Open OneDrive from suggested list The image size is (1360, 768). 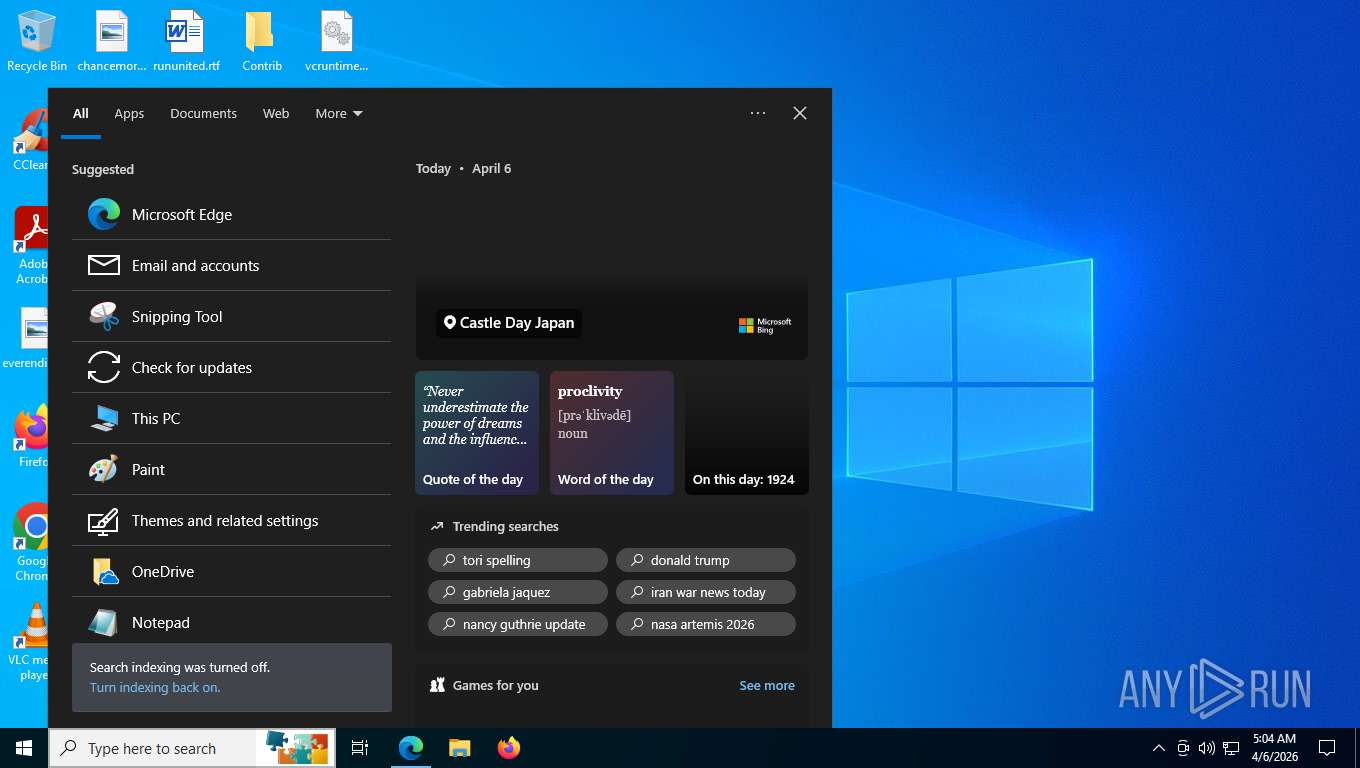pos(231,571)
